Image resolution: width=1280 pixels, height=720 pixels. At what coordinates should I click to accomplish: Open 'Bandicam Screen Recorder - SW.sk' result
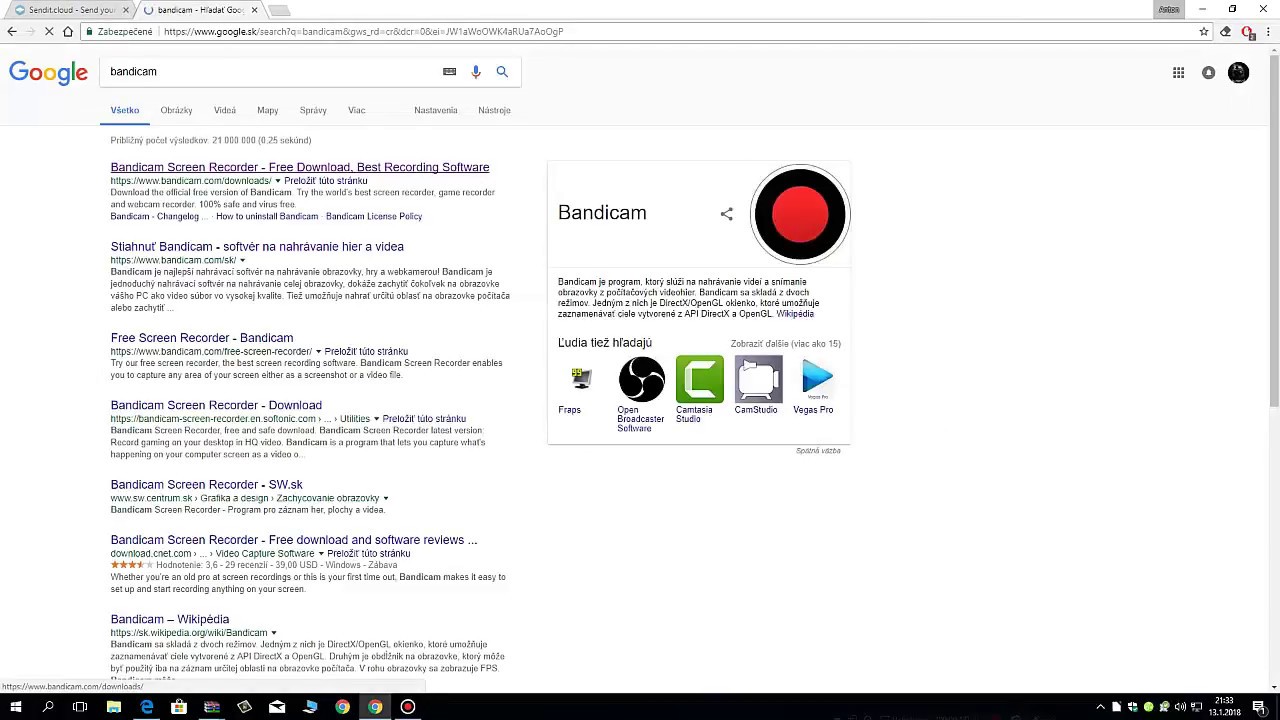click(x=207, y=485)
